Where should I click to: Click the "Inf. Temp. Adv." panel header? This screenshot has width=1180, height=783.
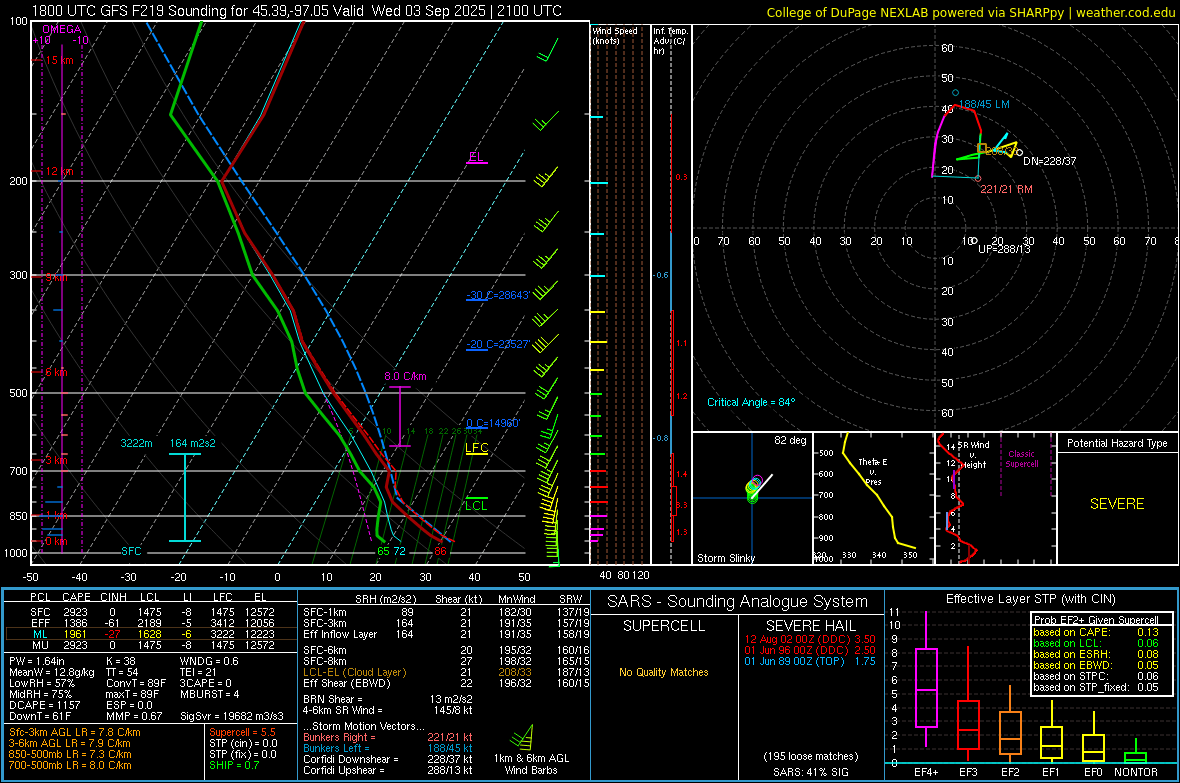pyautogui.click(x=670, y=41)
